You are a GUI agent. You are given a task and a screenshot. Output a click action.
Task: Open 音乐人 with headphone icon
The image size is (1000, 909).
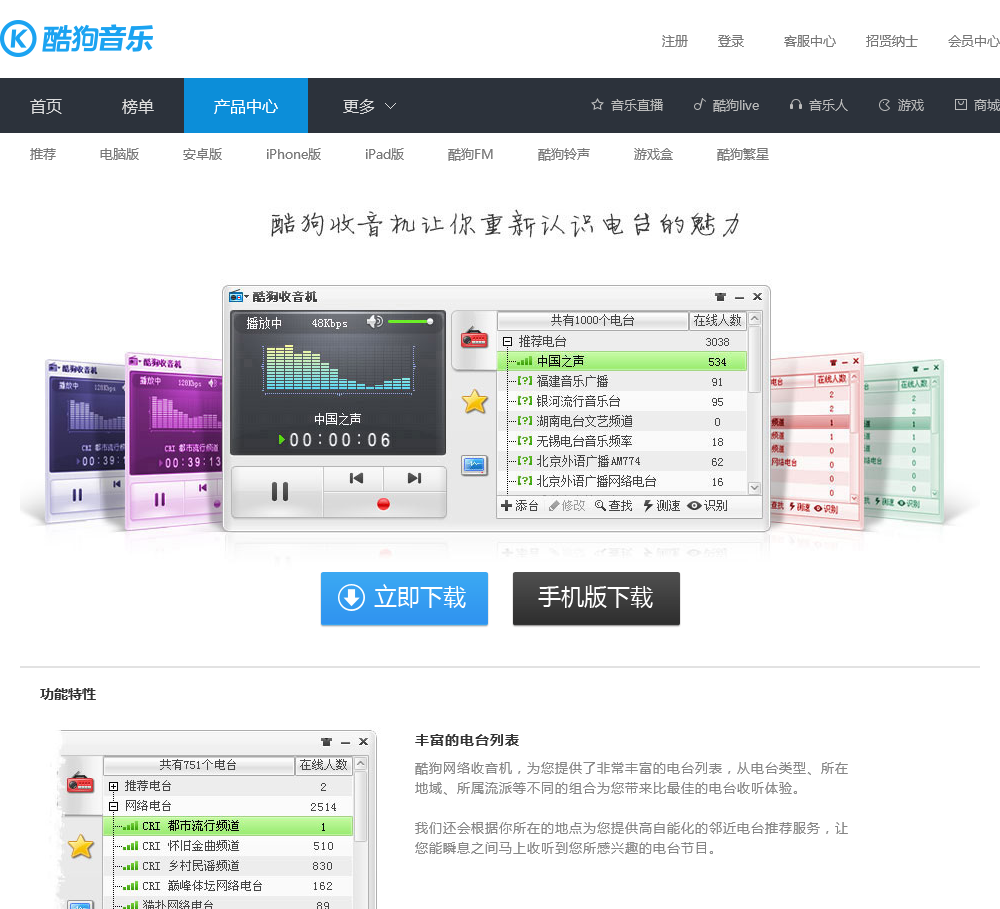tap(818, 105)
